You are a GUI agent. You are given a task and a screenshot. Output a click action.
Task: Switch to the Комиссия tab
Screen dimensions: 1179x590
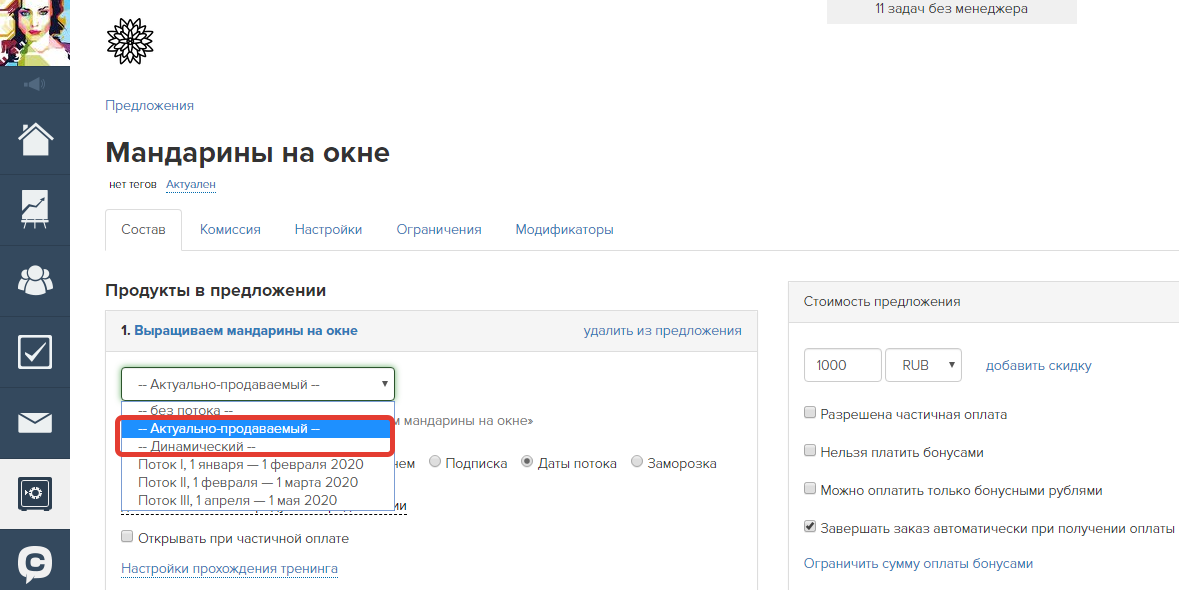coord(230,230)
